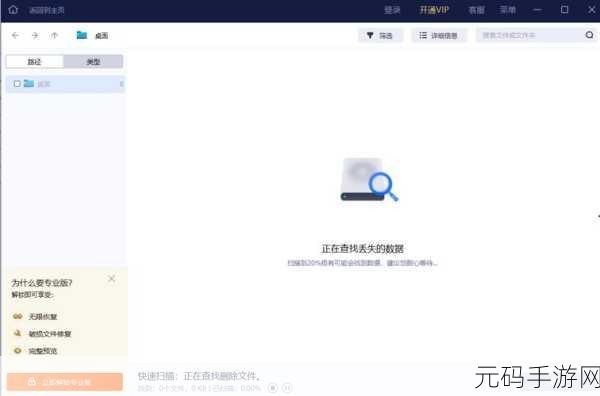Open 菜单 in the title bar

(x=508, y=10)
